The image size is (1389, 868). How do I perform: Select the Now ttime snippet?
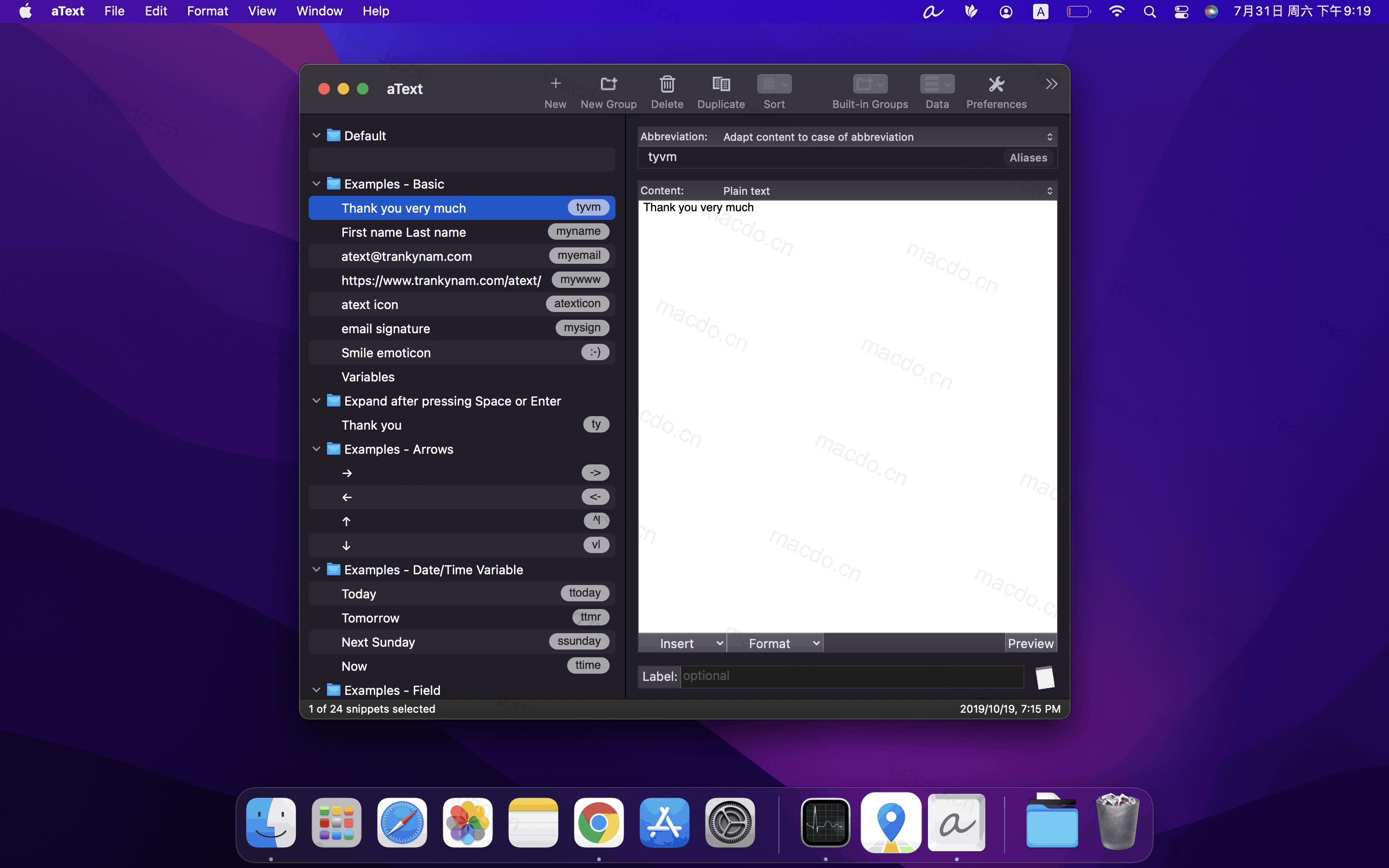(462, 666)
